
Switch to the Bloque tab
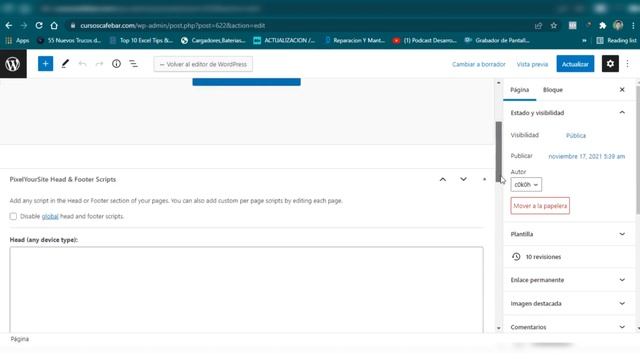[x=553, y=90]
